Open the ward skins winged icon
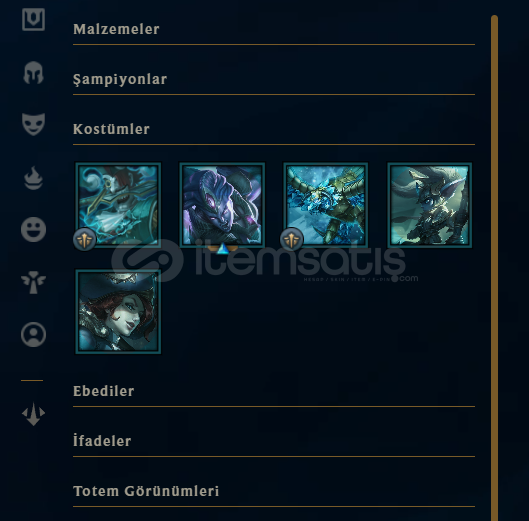Viewport: 529px width, 521px height. (x=33, y=282)
